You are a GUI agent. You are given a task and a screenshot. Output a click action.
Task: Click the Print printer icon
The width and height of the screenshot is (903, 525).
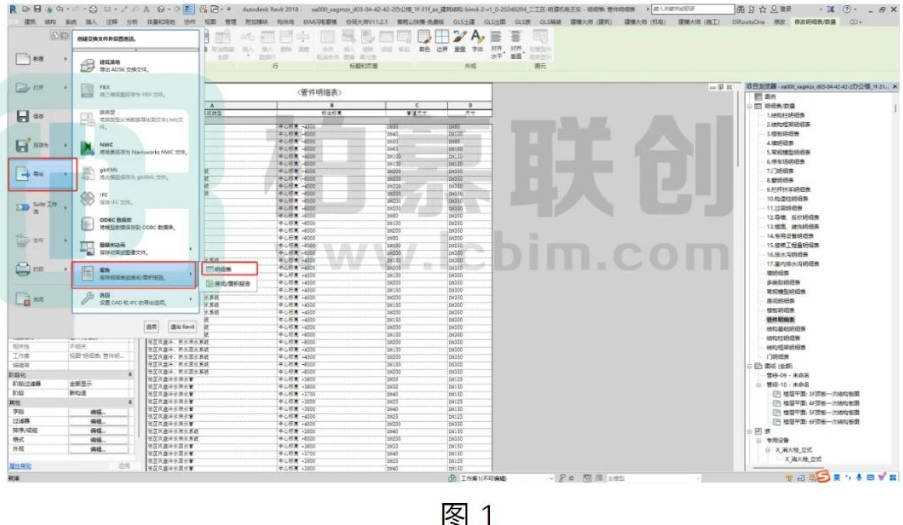[x=22, y=269]
